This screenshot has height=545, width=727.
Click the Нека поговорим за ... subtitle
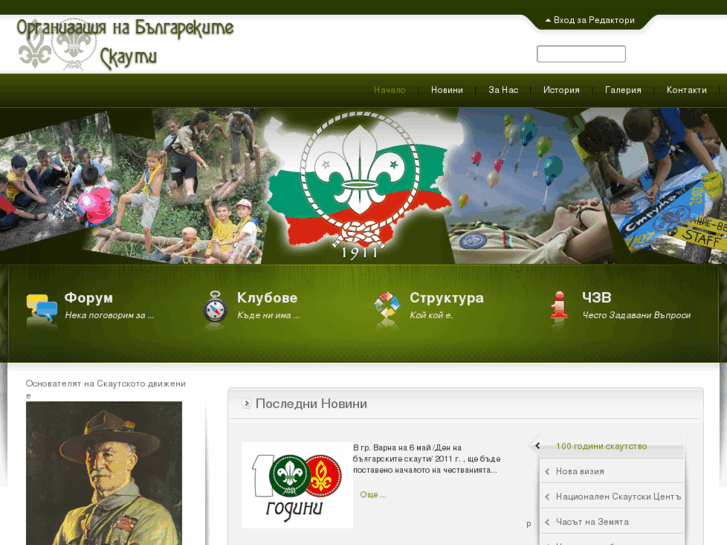(x=109, y=315)
